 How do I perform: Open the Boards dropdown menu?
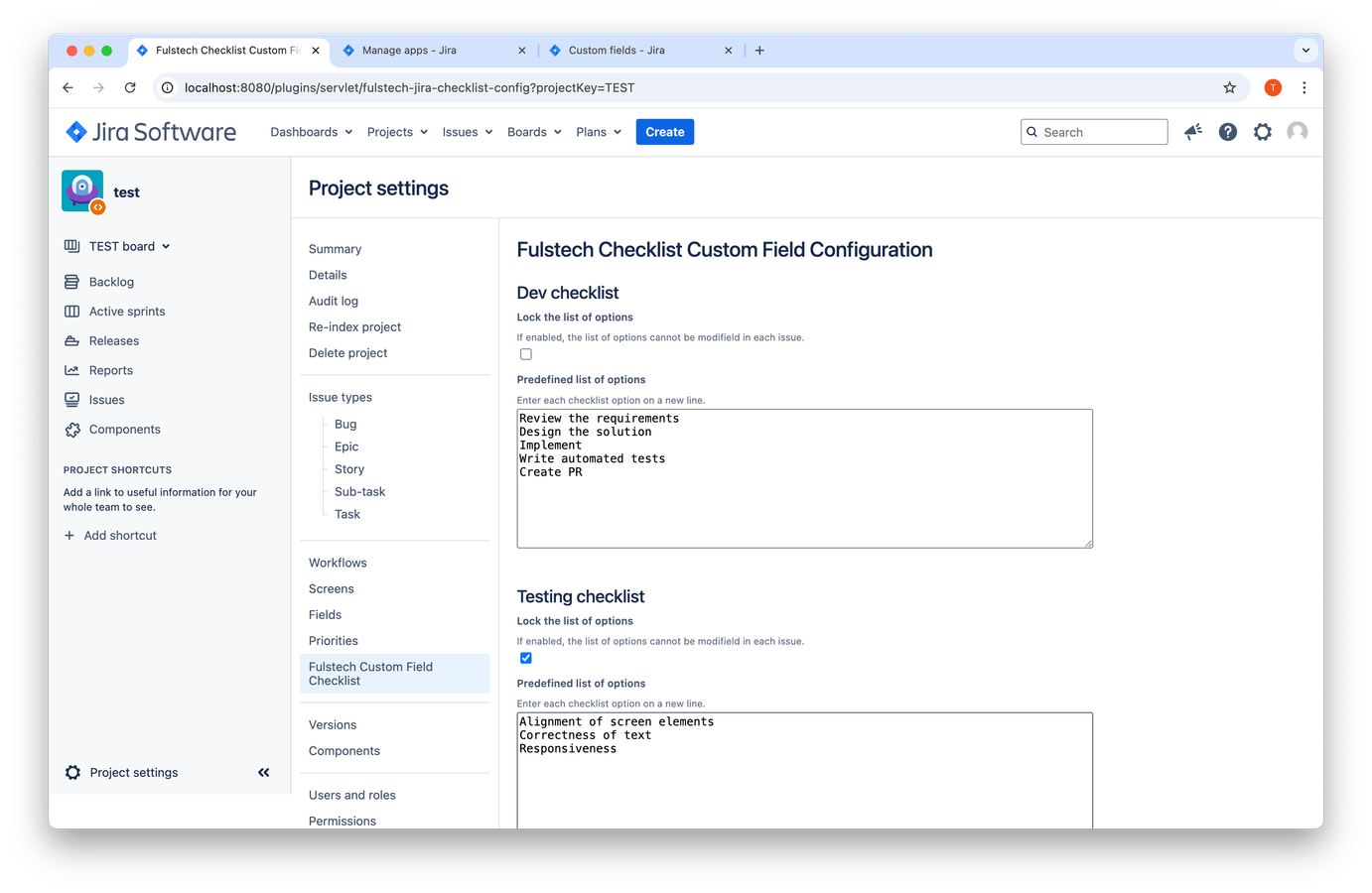[534, 132]
